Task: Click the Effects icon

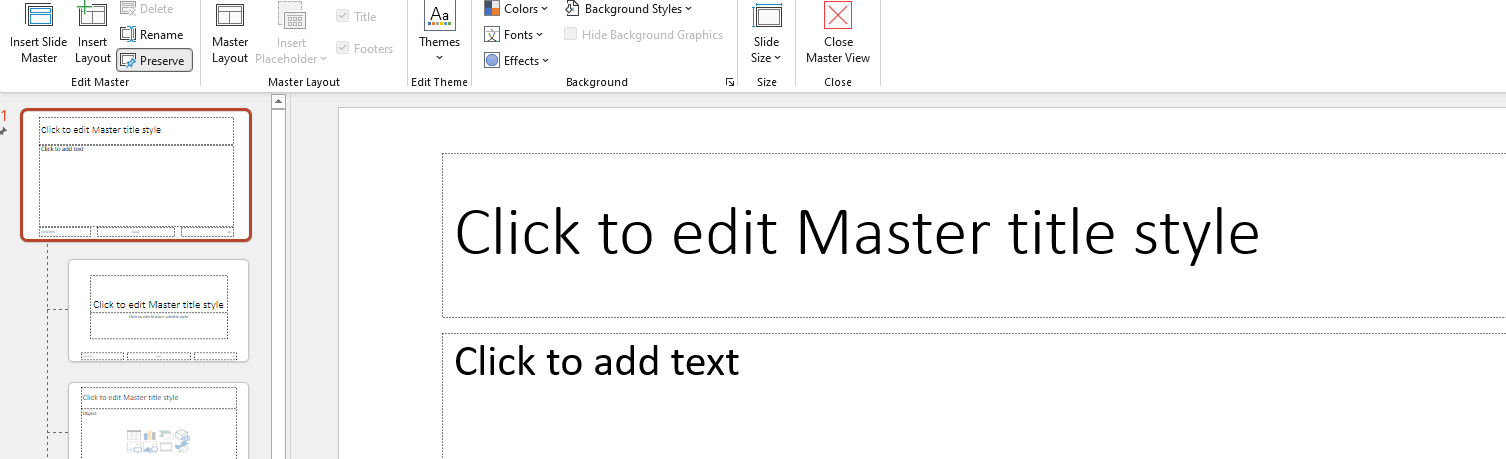Action: (x=492, y=61)
